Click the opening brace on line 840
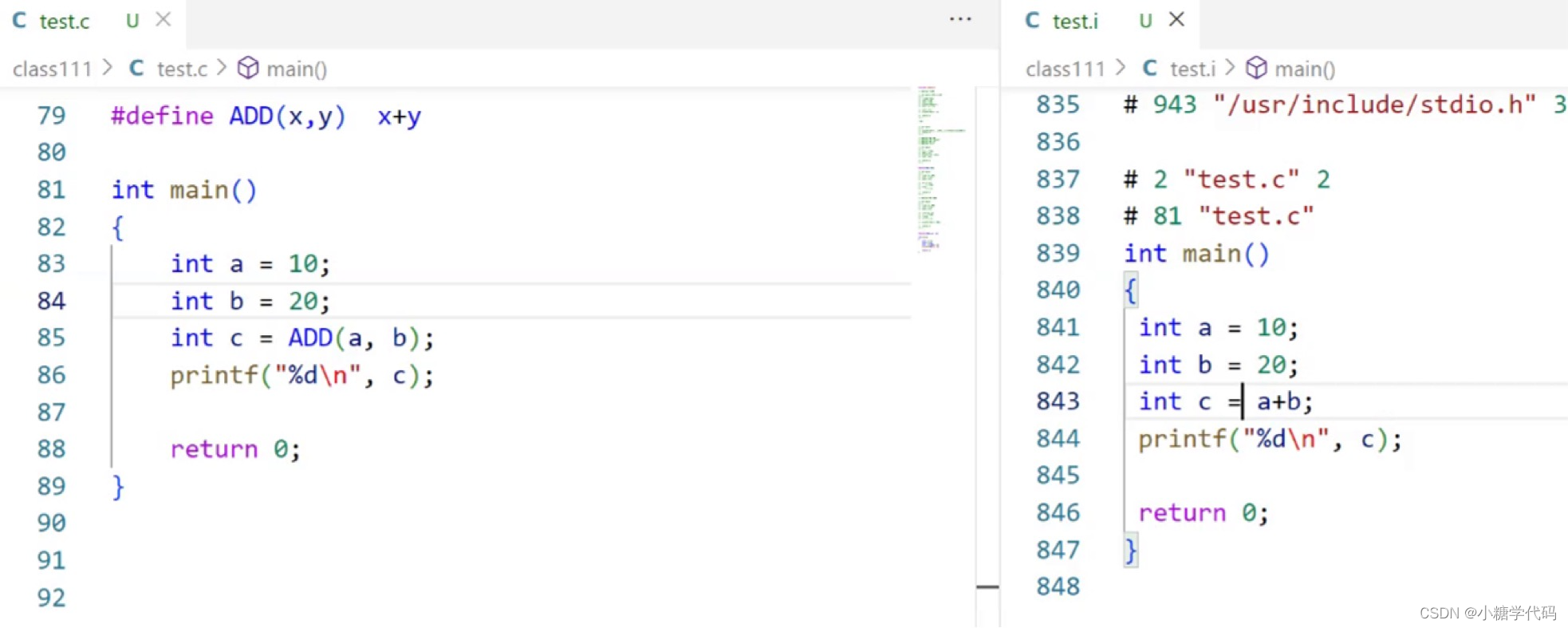This screenshot has height=628, width=1568. (1131, 290)
